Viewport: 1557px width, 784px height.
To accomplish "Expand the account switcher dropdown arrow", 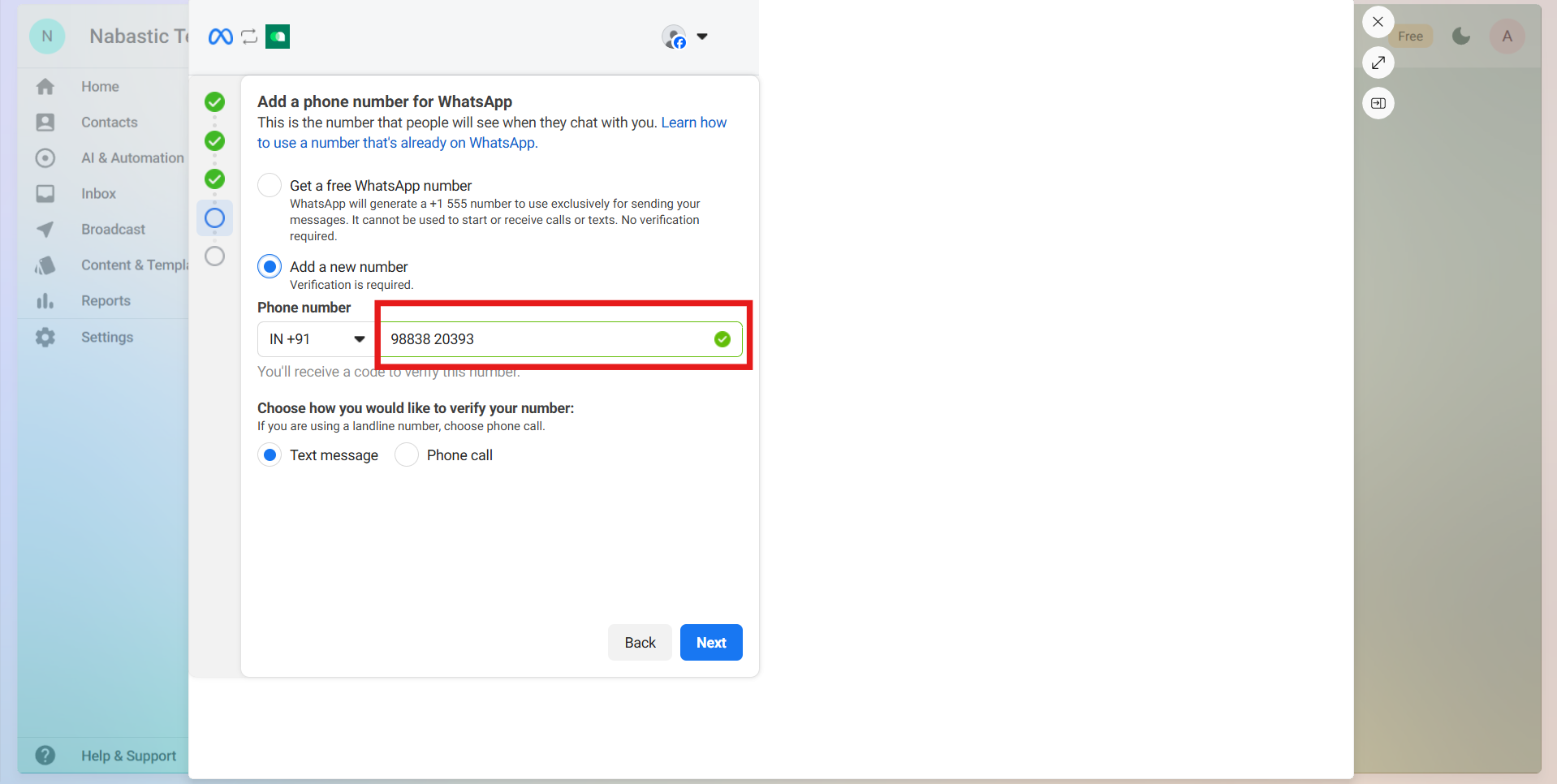I will [x=702, y=37].
